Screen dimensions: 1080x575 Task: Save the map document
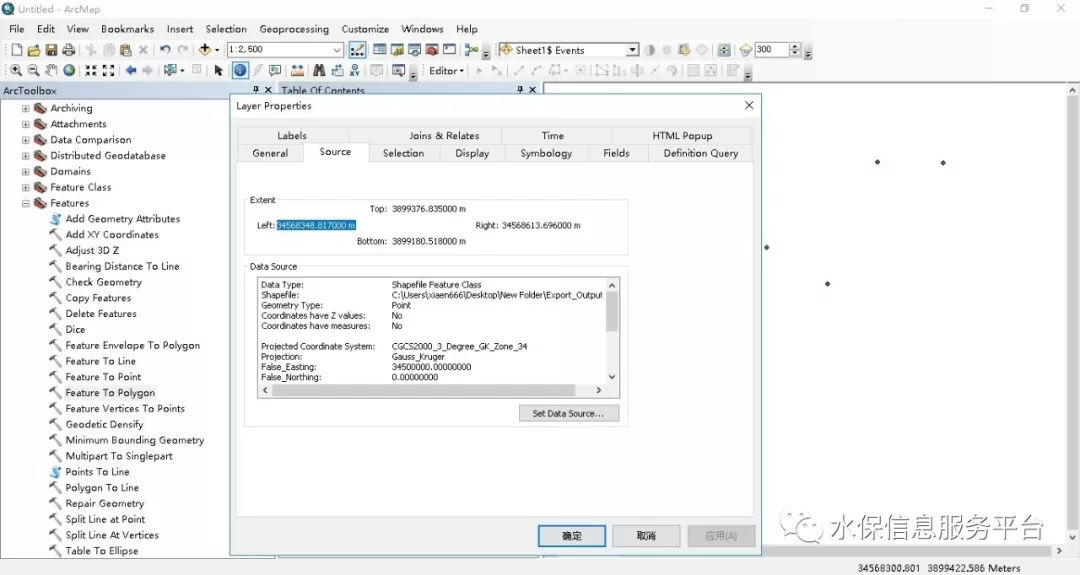[51, 50]
